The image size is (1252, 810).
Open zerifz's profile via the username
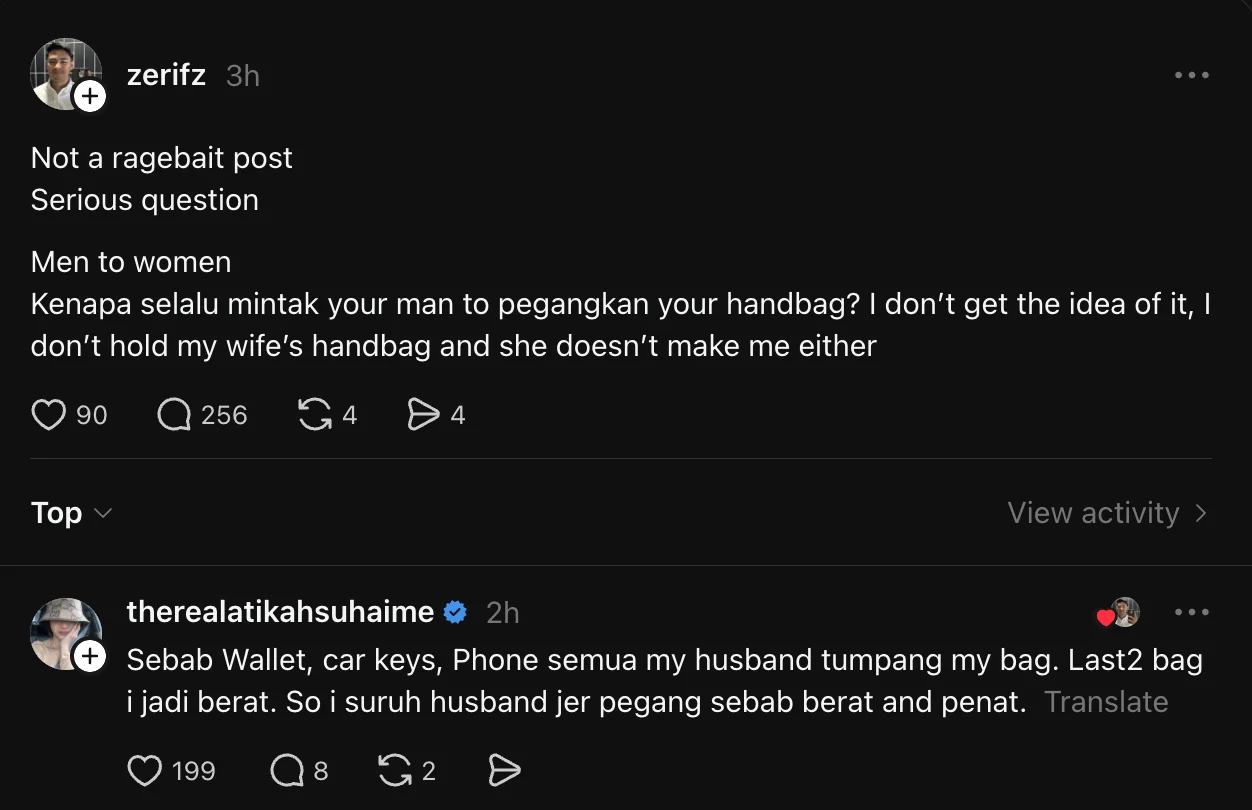166,75
